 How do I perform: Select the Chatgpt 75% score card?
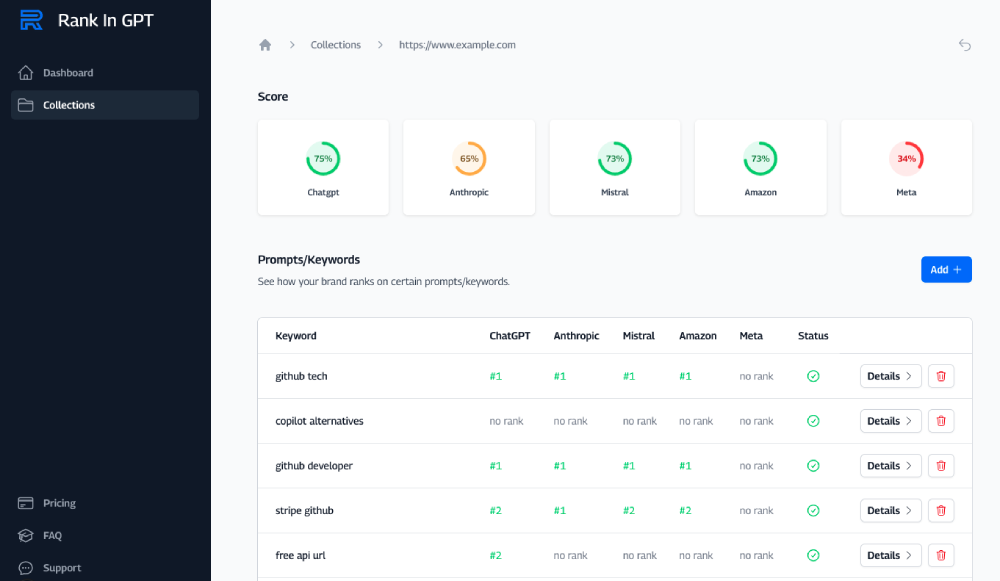[323, 167]
